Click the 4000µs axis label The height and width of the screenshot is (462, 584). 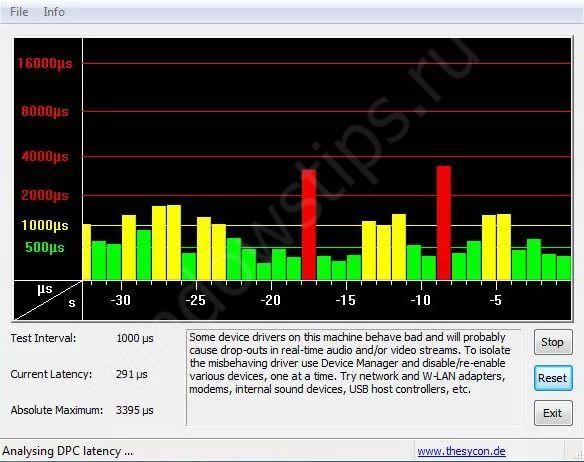pyautogui.click(x=45, y=156)
